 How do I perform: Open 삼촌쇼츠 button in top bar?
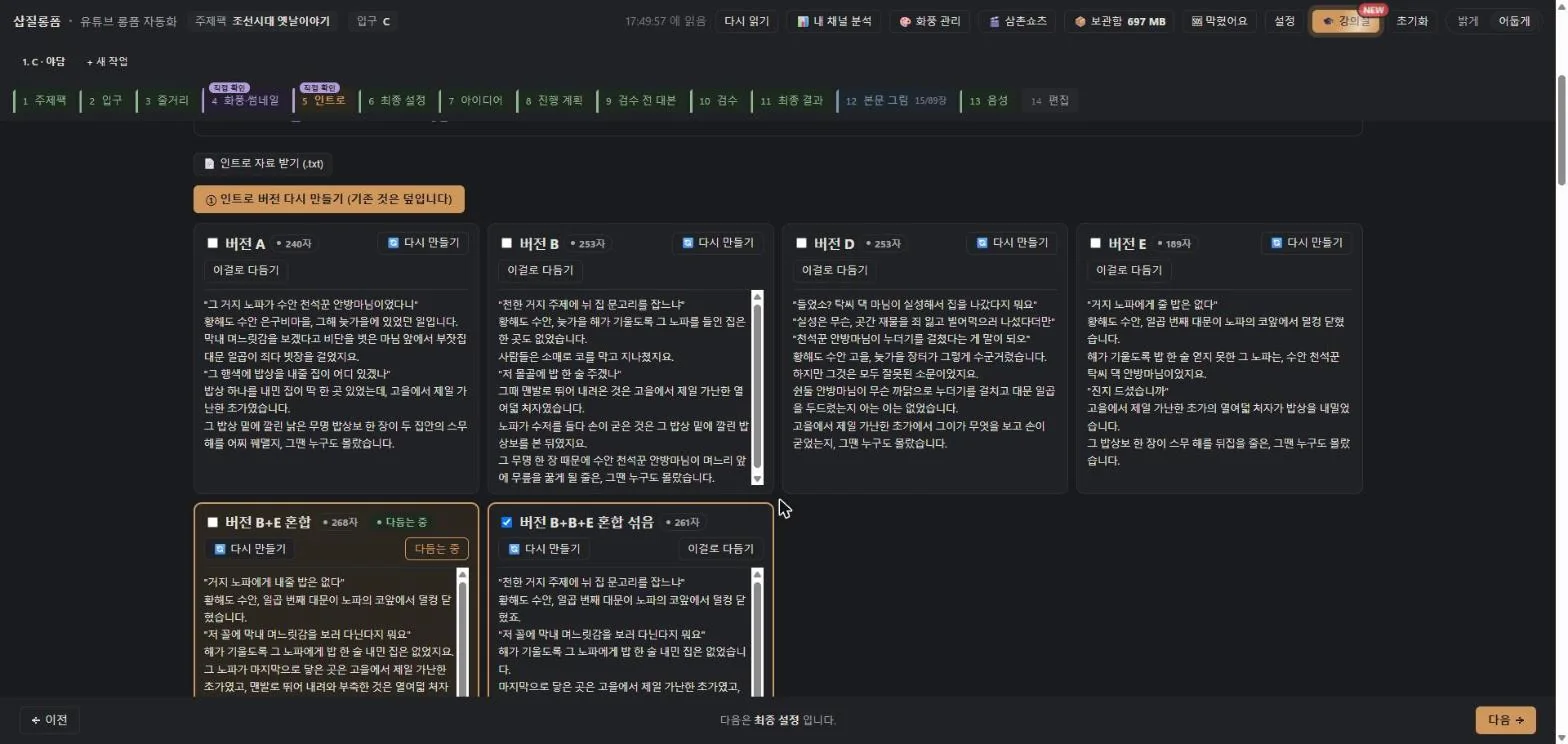[x=1017, y=21]
